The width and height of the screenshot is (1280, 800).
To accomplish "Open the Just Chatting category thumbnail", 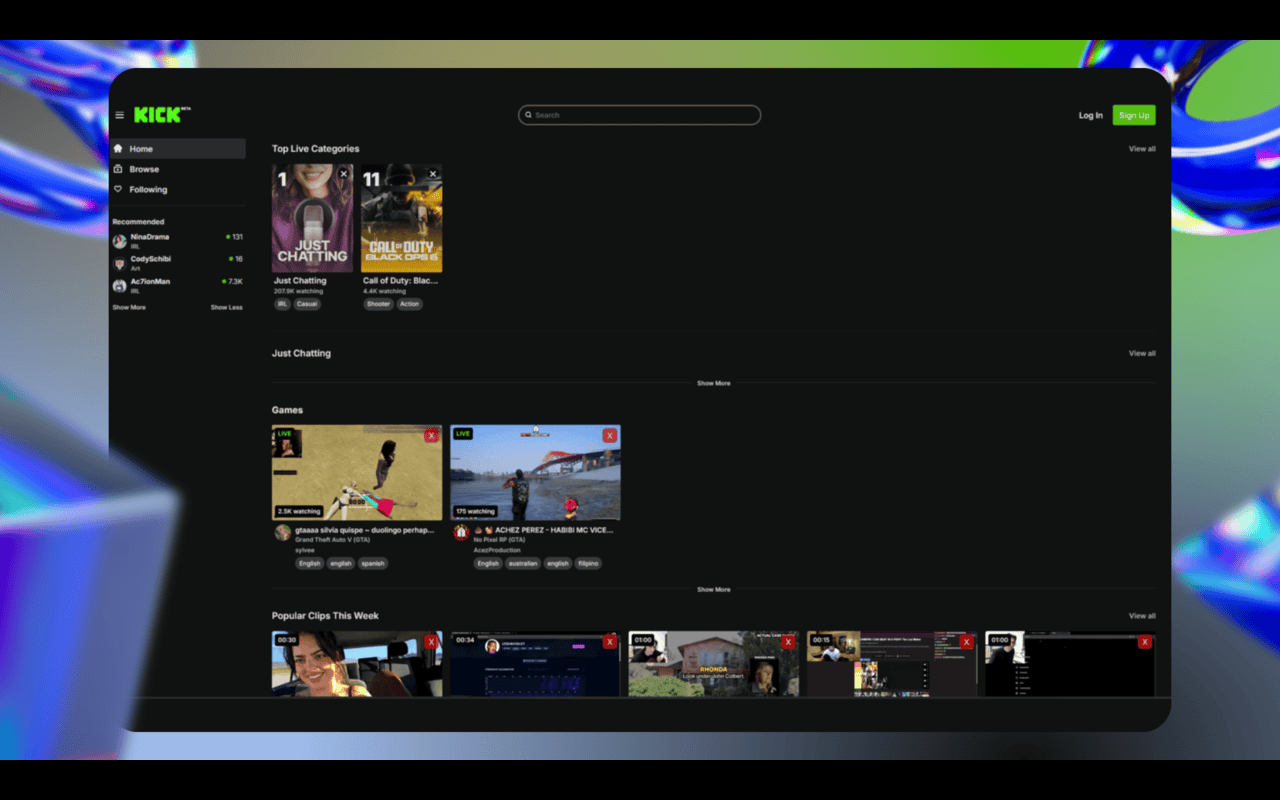I will pos(311,218).
